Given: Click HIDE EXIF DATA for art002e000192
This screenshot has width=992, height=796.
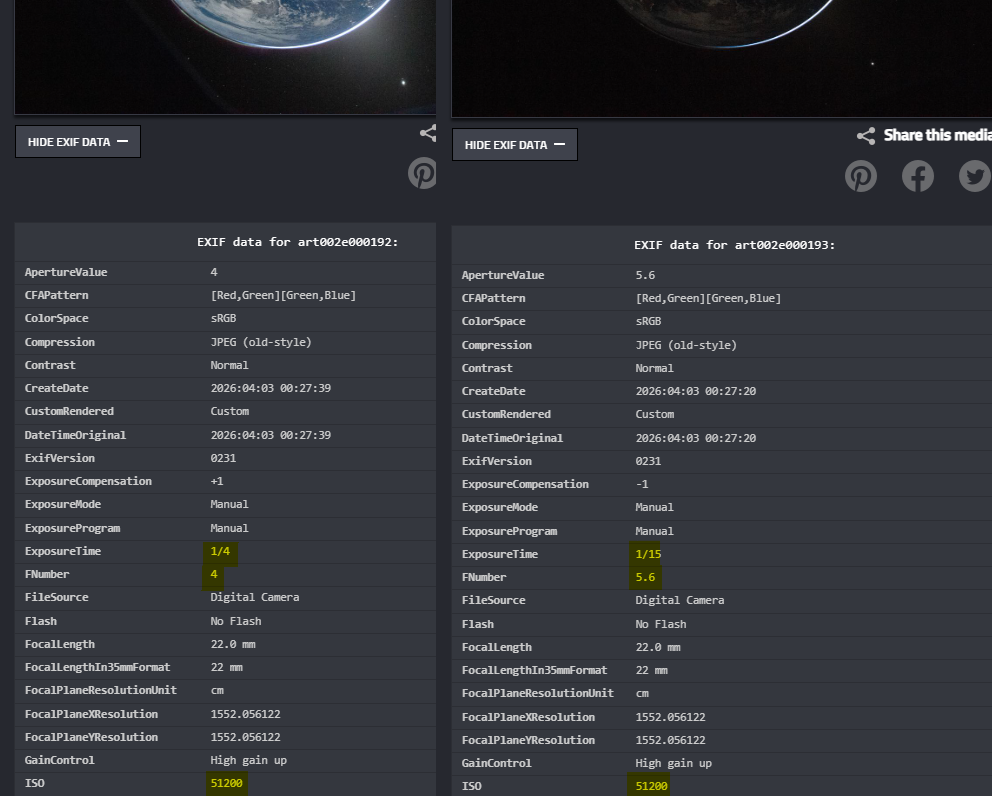Looking at the screenshot, I should click(x=78, y=142).
